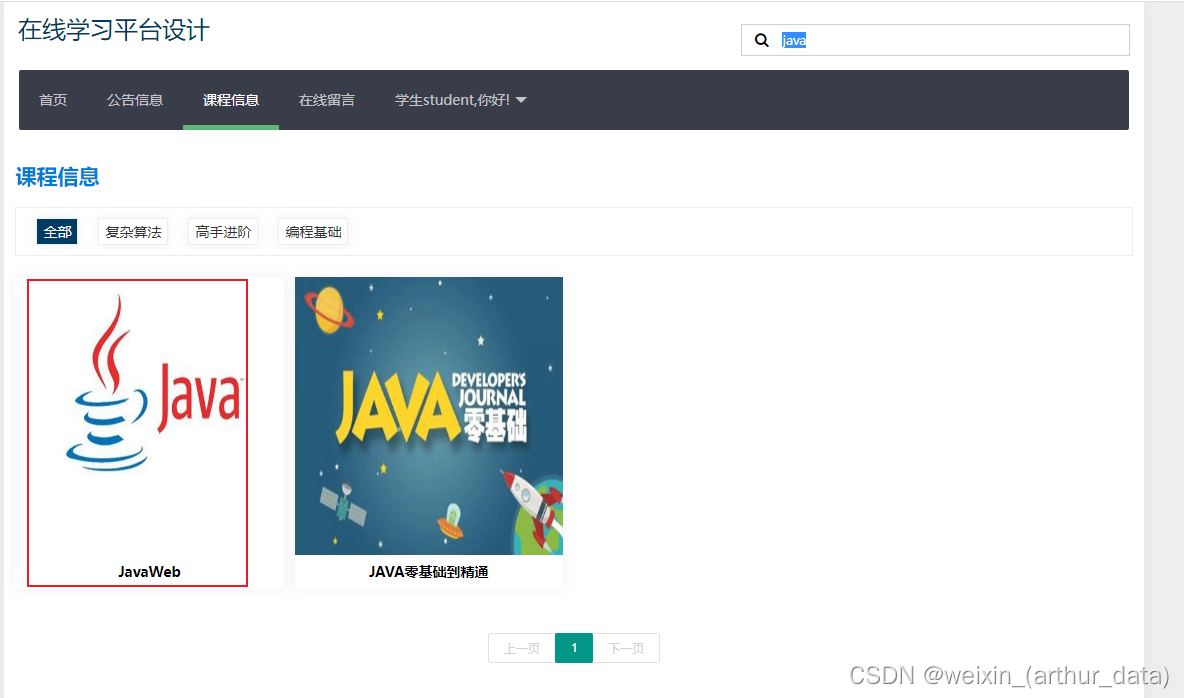Filter courses by 复杂算法
The width and height of the screenshot is (1184, 698).
[133, 232]
